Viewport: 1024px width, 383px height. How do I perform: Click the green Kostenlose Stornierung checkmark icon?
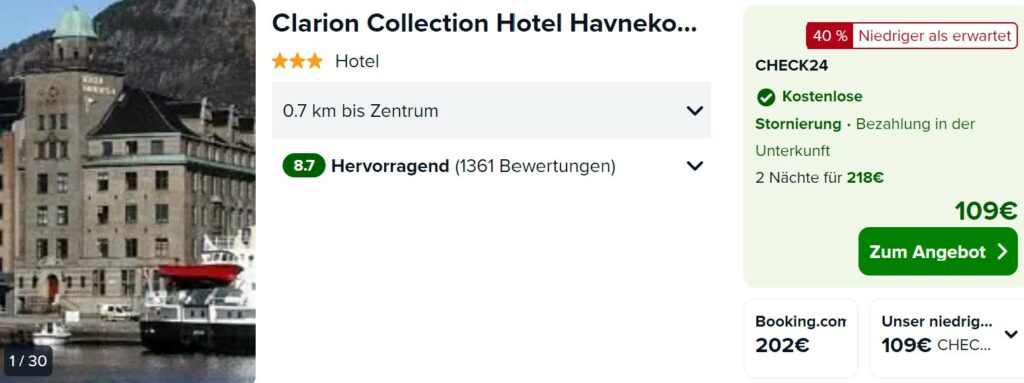(765, 97)
